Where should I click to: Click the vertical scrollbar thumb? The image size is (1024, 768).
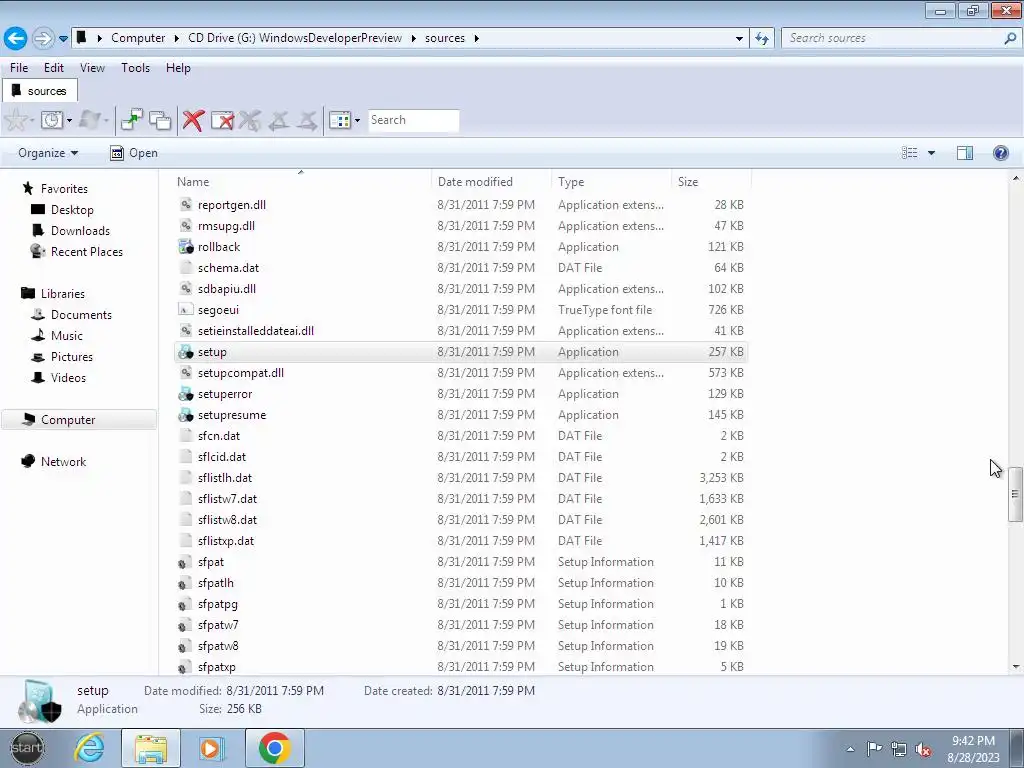[x=1015, y=494]
